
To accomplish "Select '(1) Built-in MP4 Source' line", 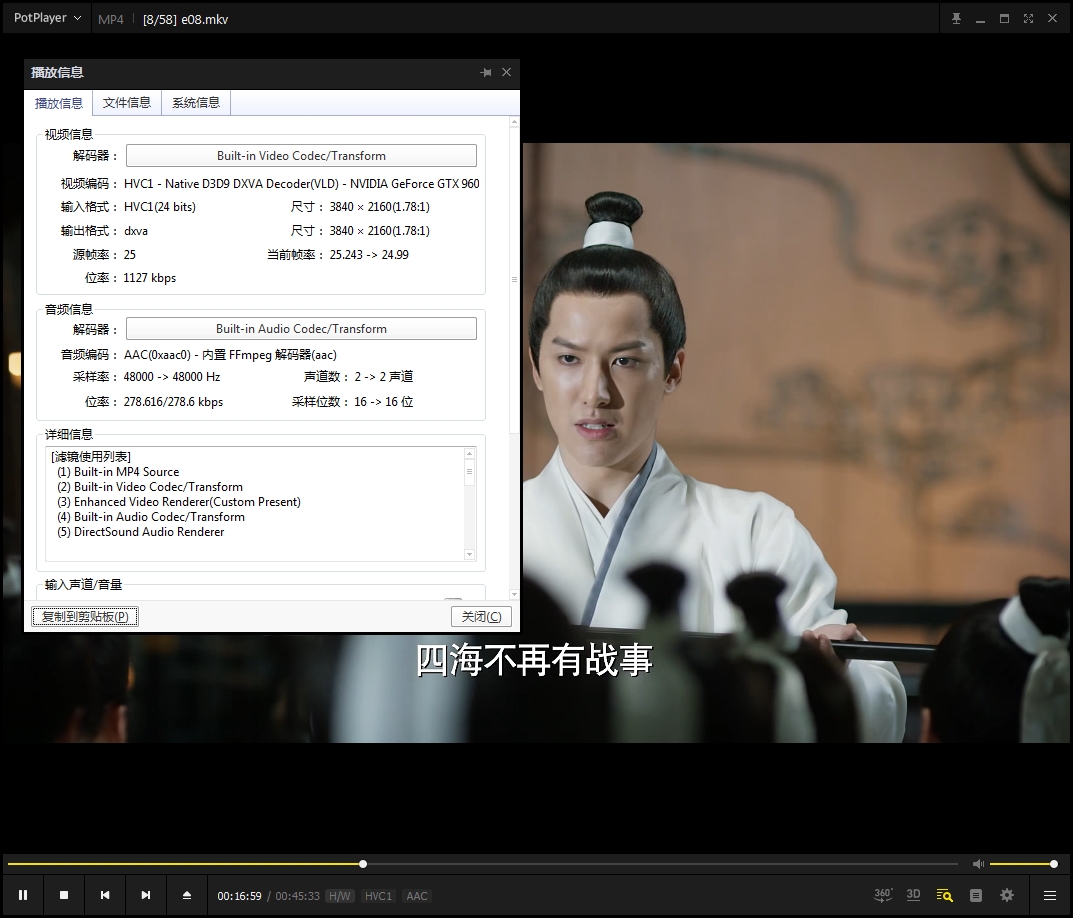I will point(118,472).
